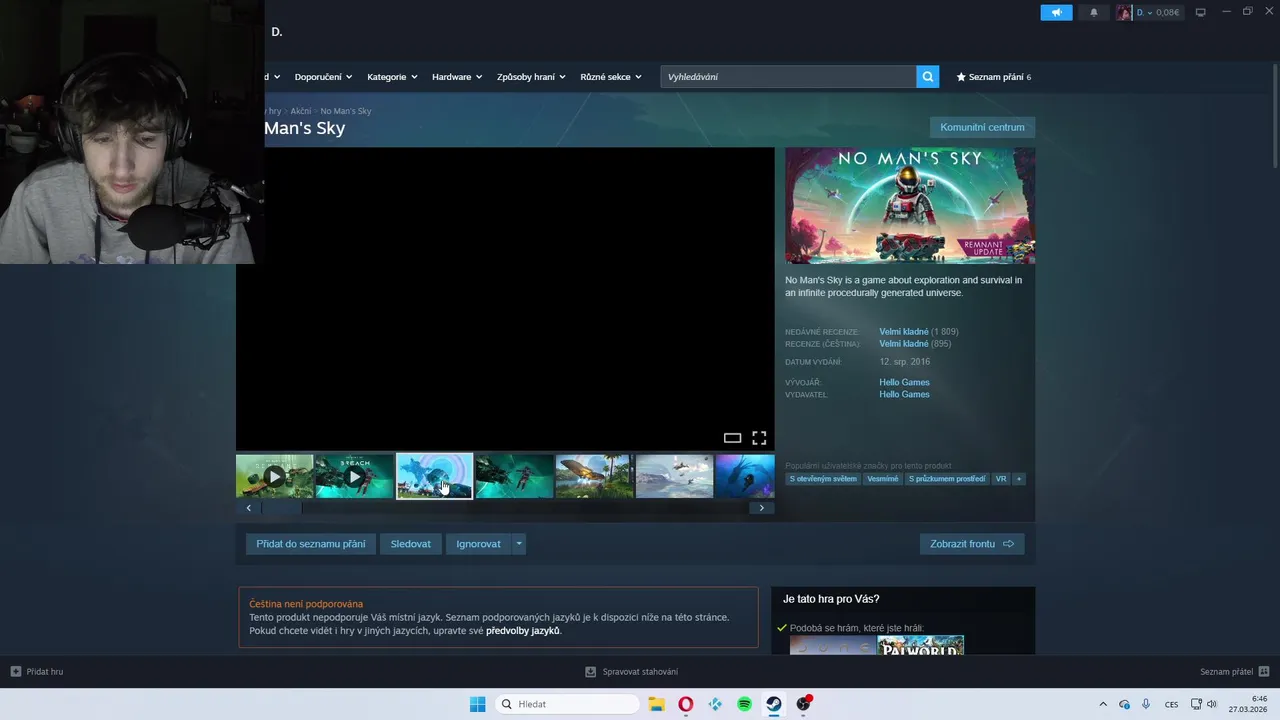Select the pale blue ocean screenshot thumbnail
The width and height of the screenshot is (1280, 720).
[674, 477]
